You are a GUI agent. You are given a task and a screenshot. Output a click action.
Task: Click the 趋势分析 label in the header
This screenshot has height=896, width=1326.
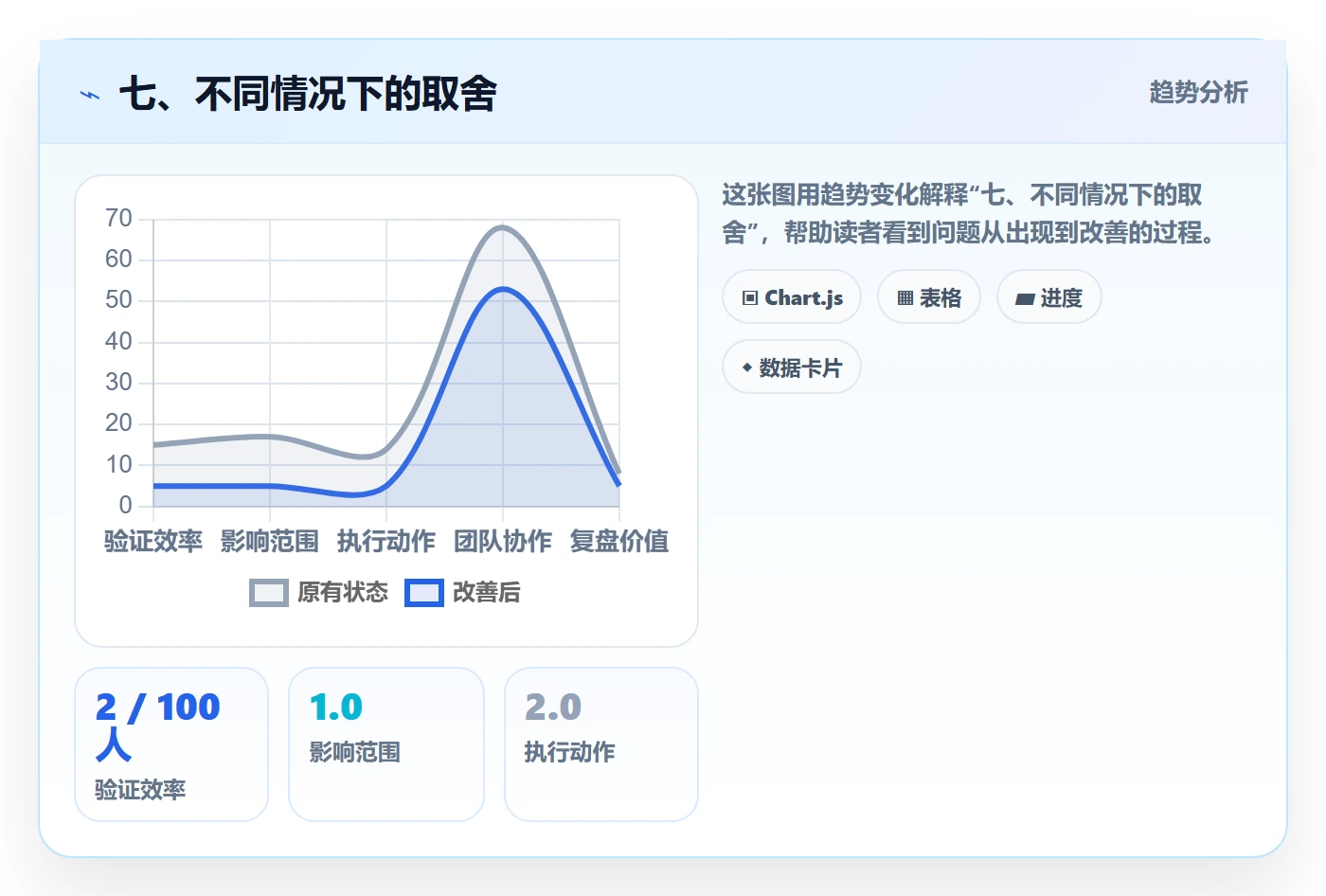point(1198,92)
